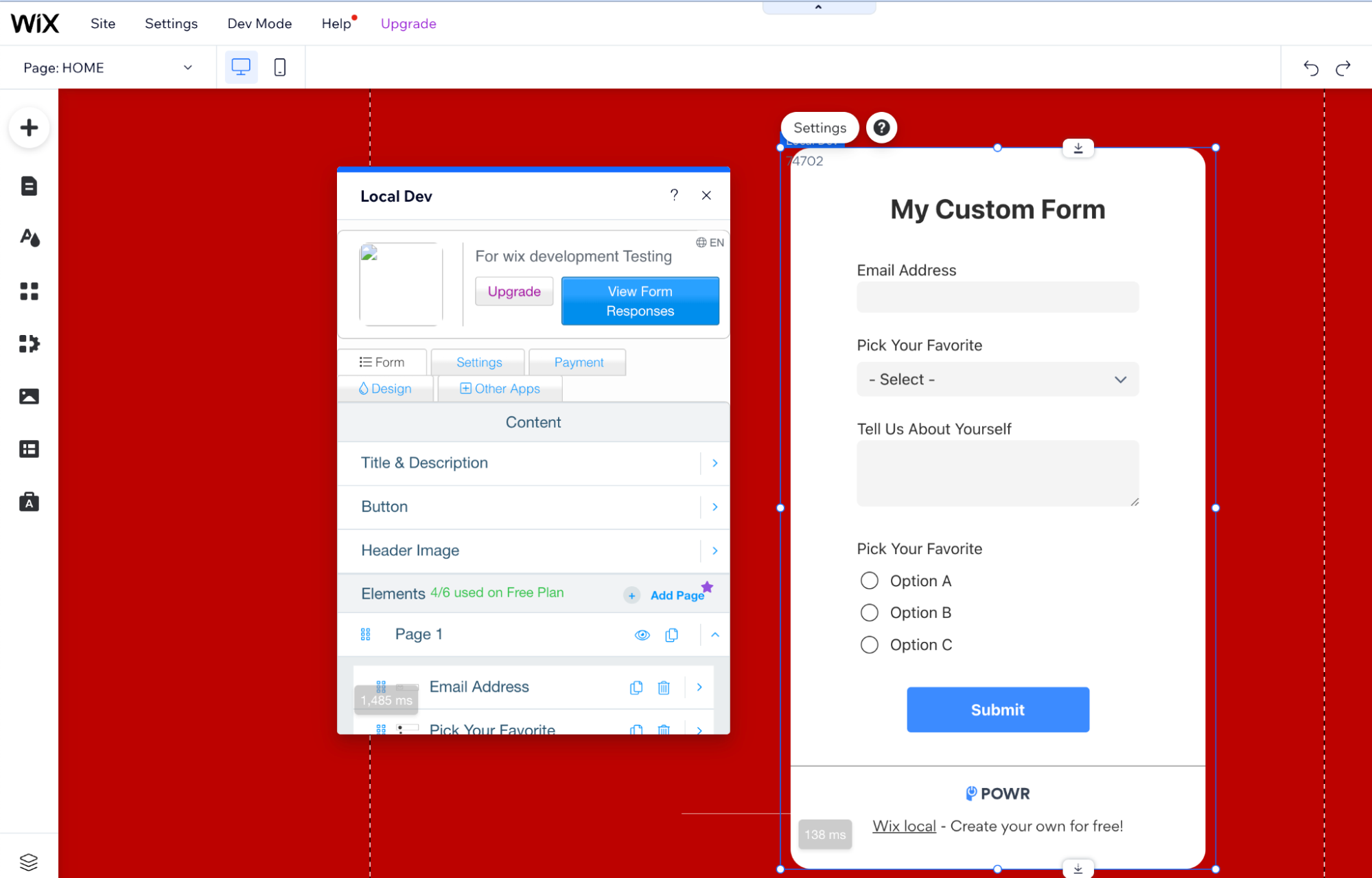The height and width of the screenshot is (878, 1372).
Task: Toggle Page 1 visibility eye icon
Action: (642, 635)
